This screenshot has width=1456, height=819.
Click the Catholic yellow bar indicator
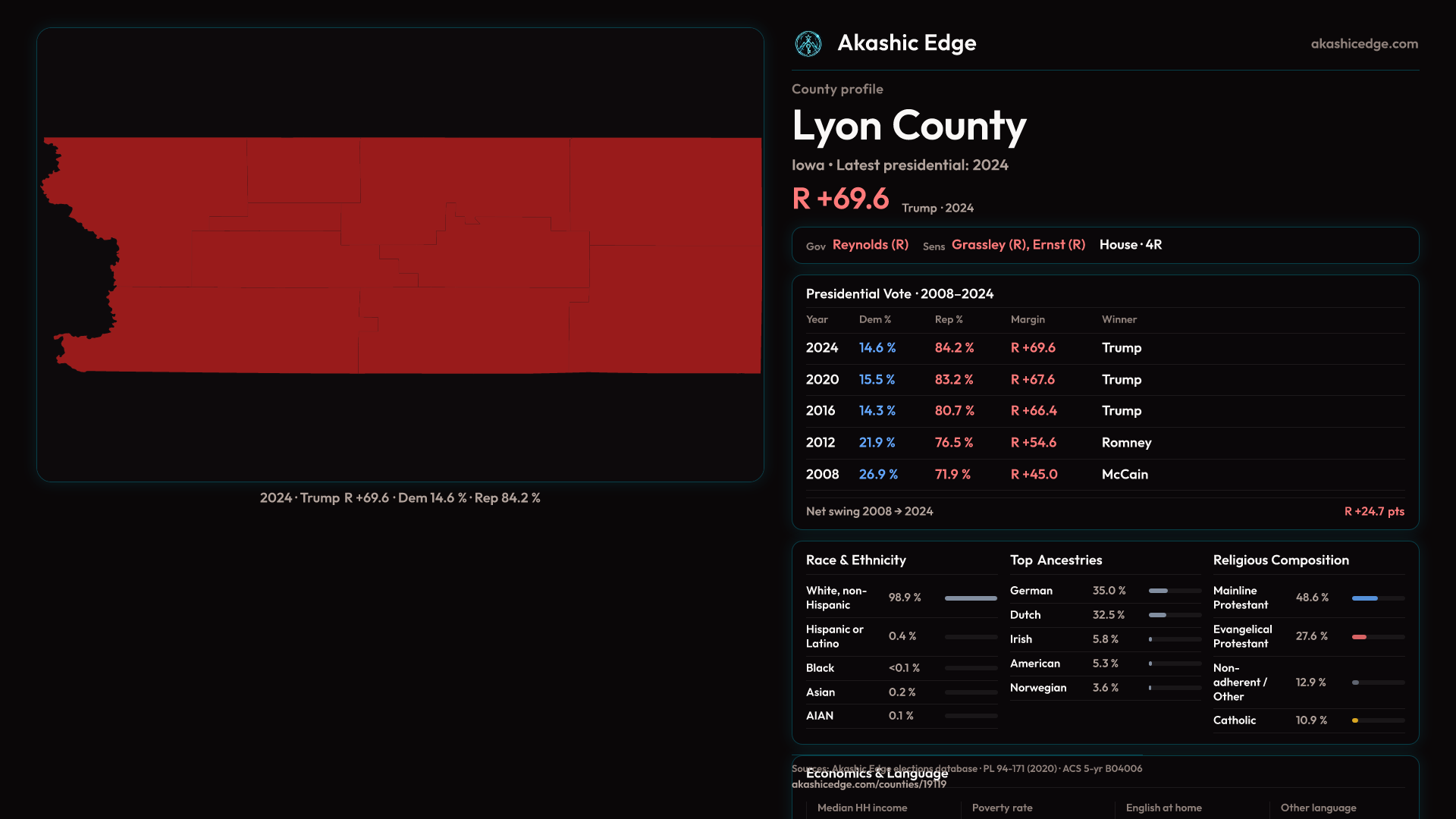(1355, 720)
